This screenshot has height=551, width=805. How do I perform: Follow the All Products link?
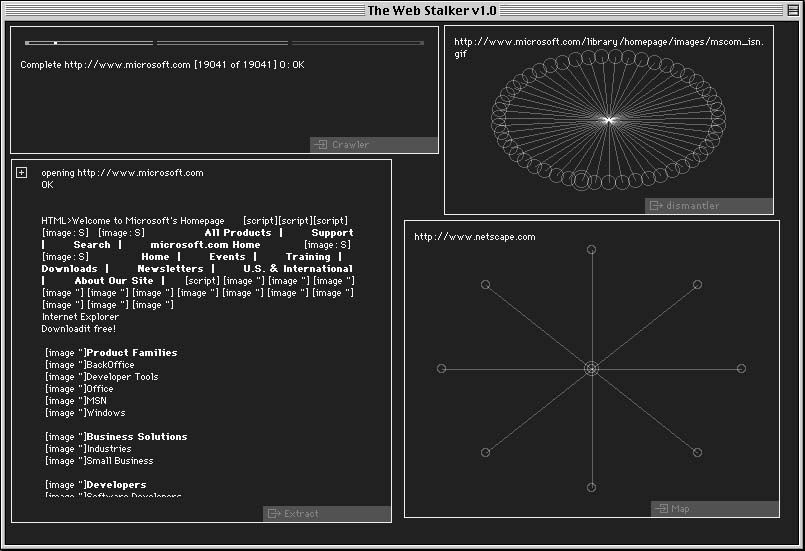(238, 233)
